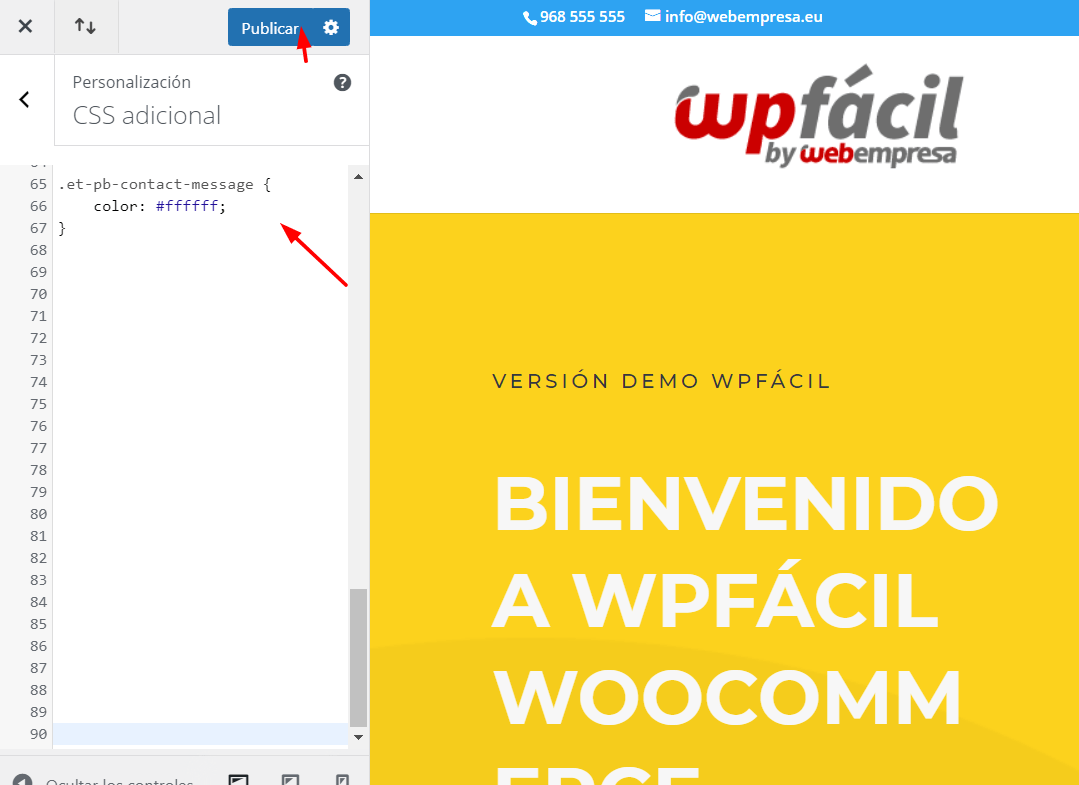This screenshot has height=785, width=1079.
Task: Open publish settings gear icon
Action: click(331, 28)
